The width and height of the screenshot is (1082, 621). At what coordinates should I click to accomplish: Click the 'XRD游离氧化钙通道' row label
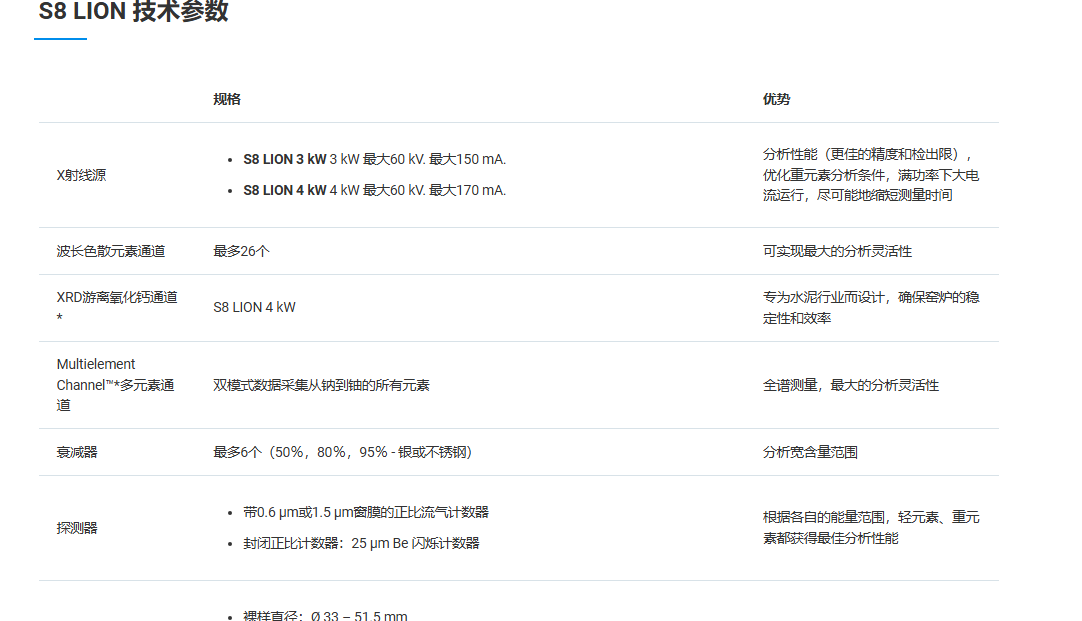pos(117,307)
